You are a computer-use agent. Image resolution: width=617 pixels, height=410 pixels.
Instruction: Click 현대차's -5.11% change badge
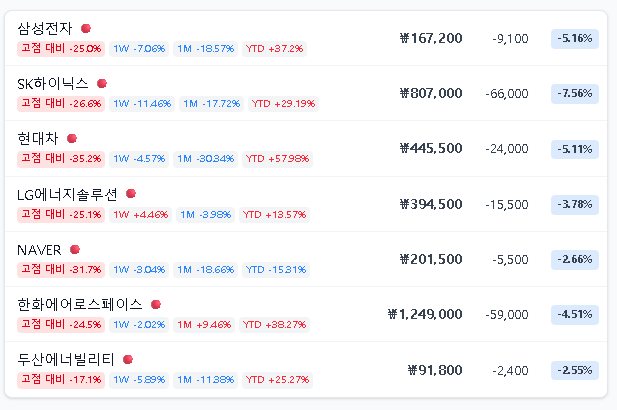574,149
